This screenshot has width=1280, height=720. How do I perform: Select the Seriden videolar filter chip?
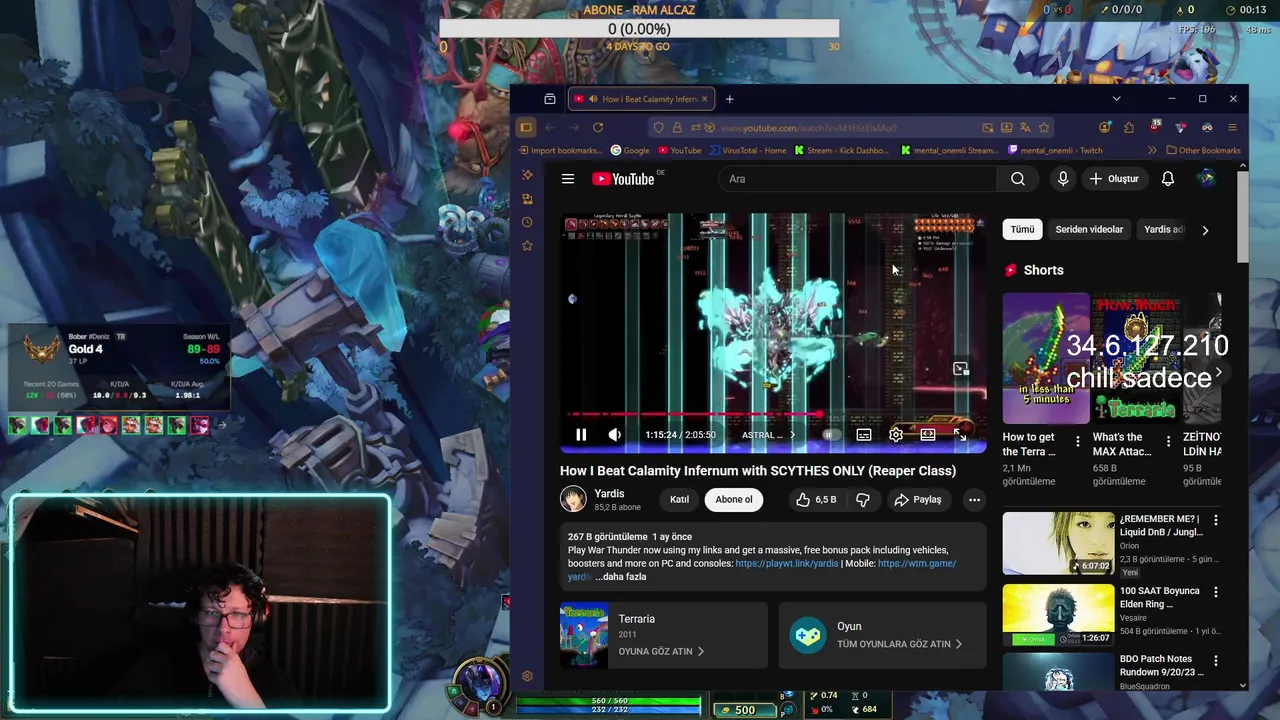click(1089, 229)
